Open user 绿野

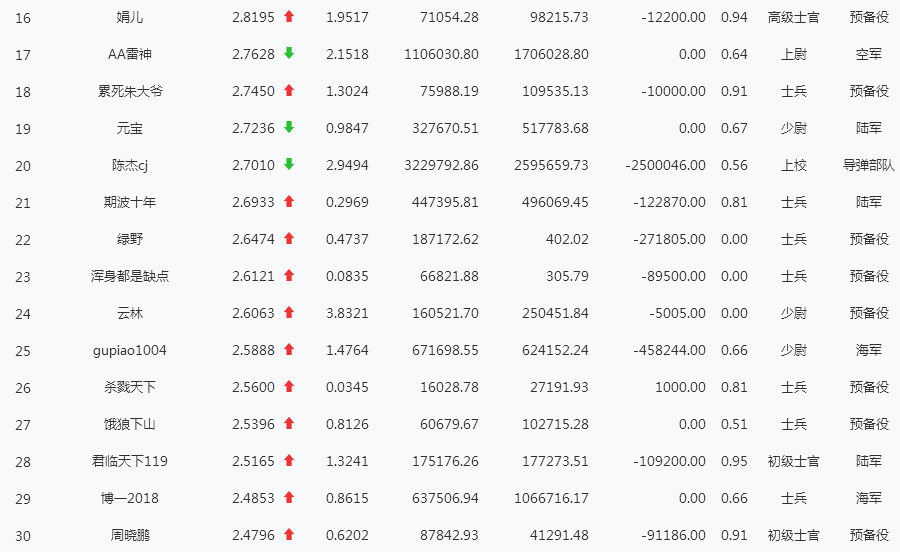pos(130,239)
